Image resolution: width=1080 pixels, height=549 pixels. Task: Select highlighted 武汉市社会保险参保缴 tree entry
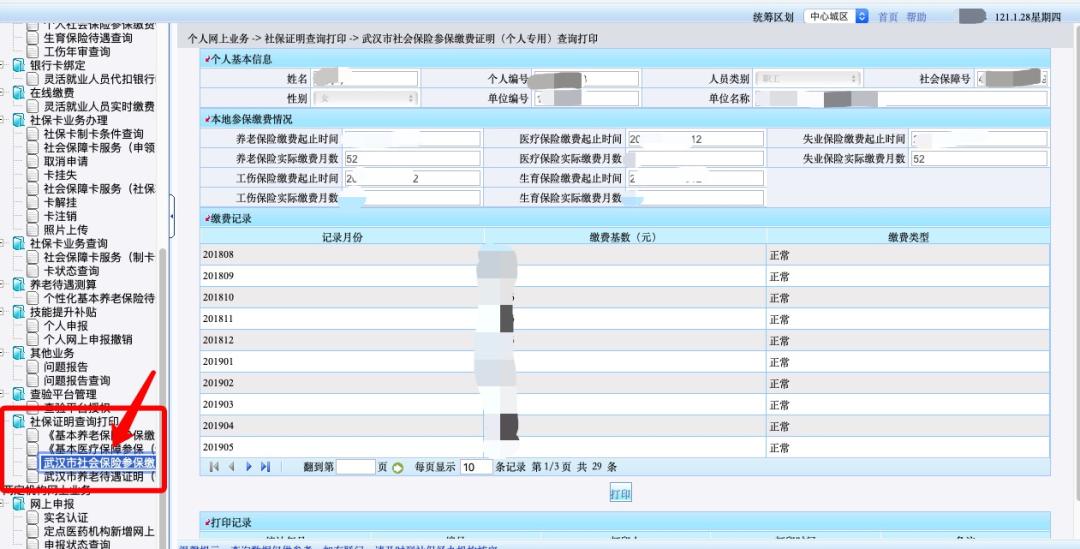[x=98, y=462]
